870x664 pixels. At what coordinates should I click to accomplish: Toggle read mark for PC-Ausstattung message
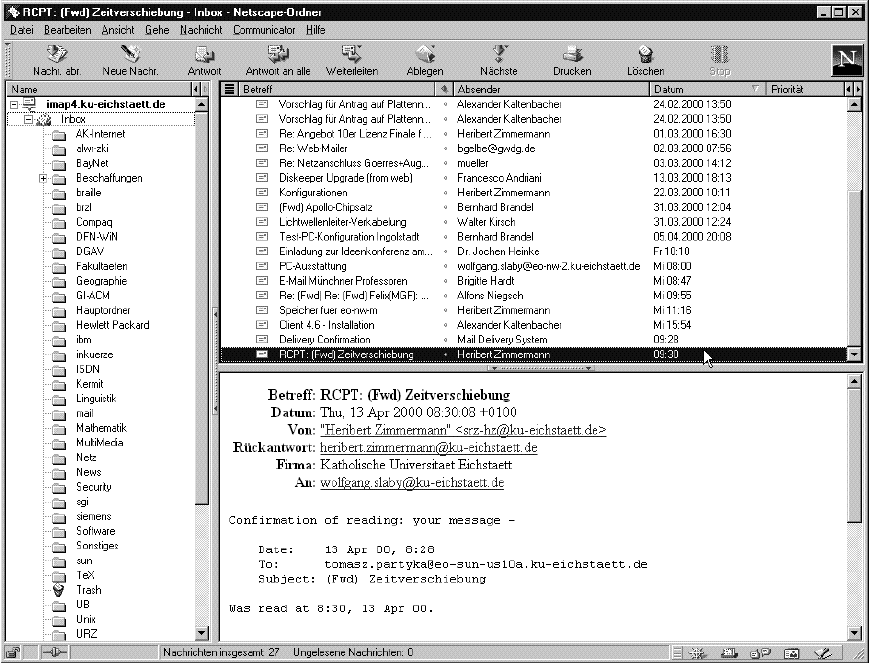tap(445, 266)
